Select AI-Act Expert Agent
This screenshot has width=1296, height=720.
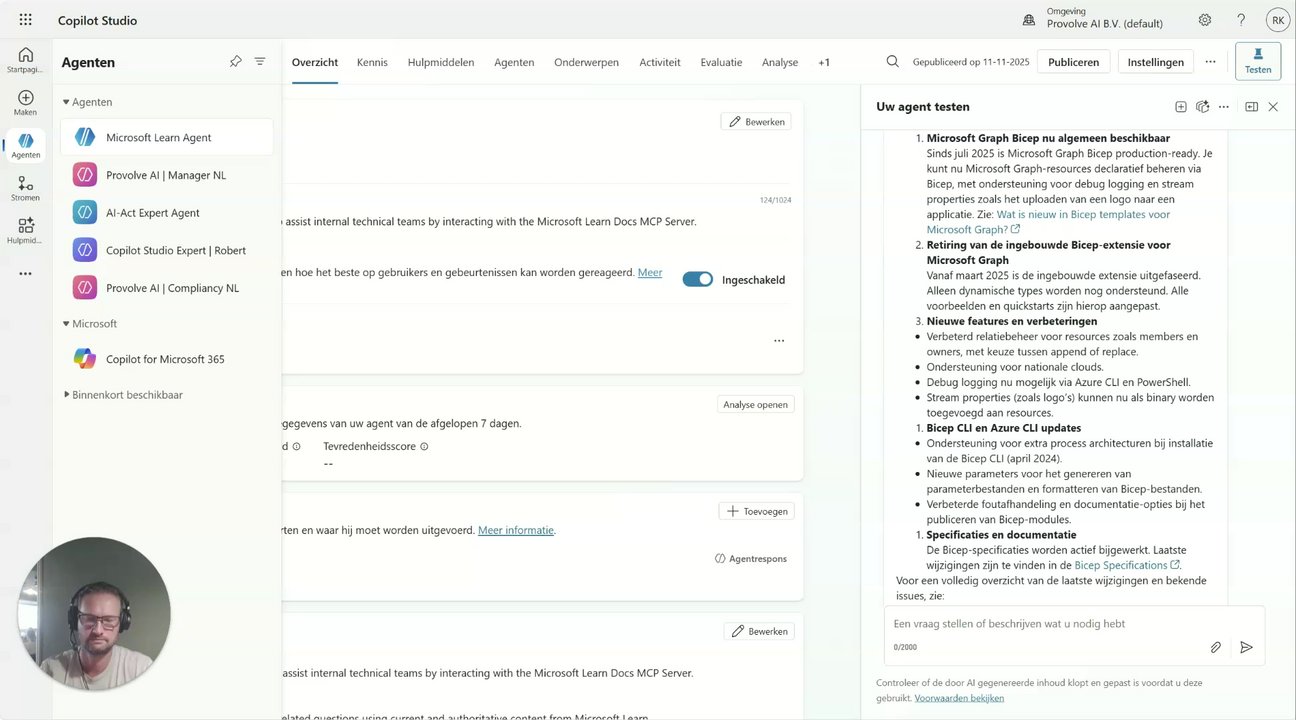(x=167, y=213)
